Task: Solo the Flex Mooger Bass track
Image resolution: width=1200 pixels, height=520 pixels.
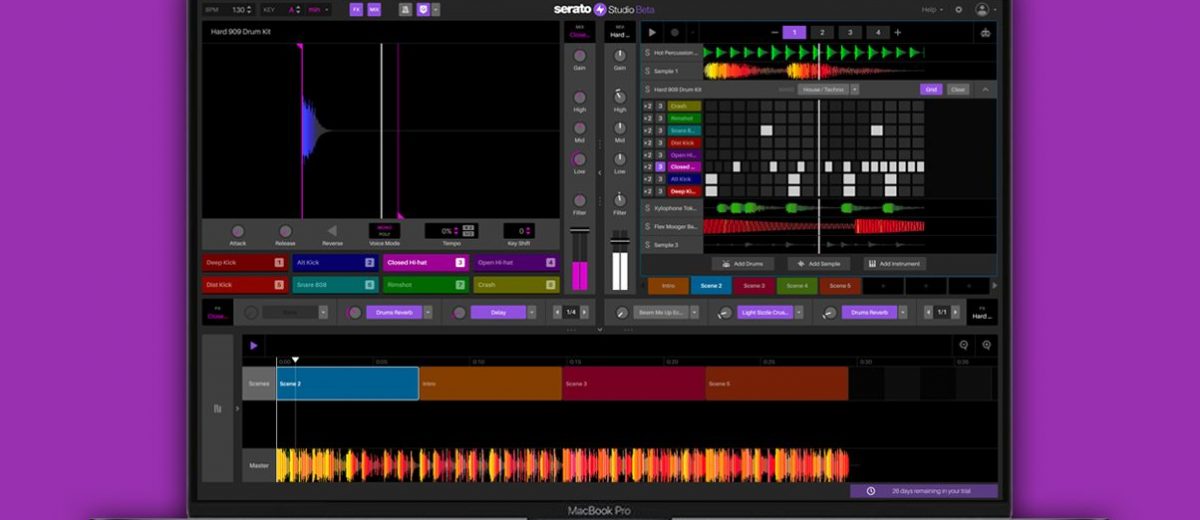Action: [x=647, y=226]
